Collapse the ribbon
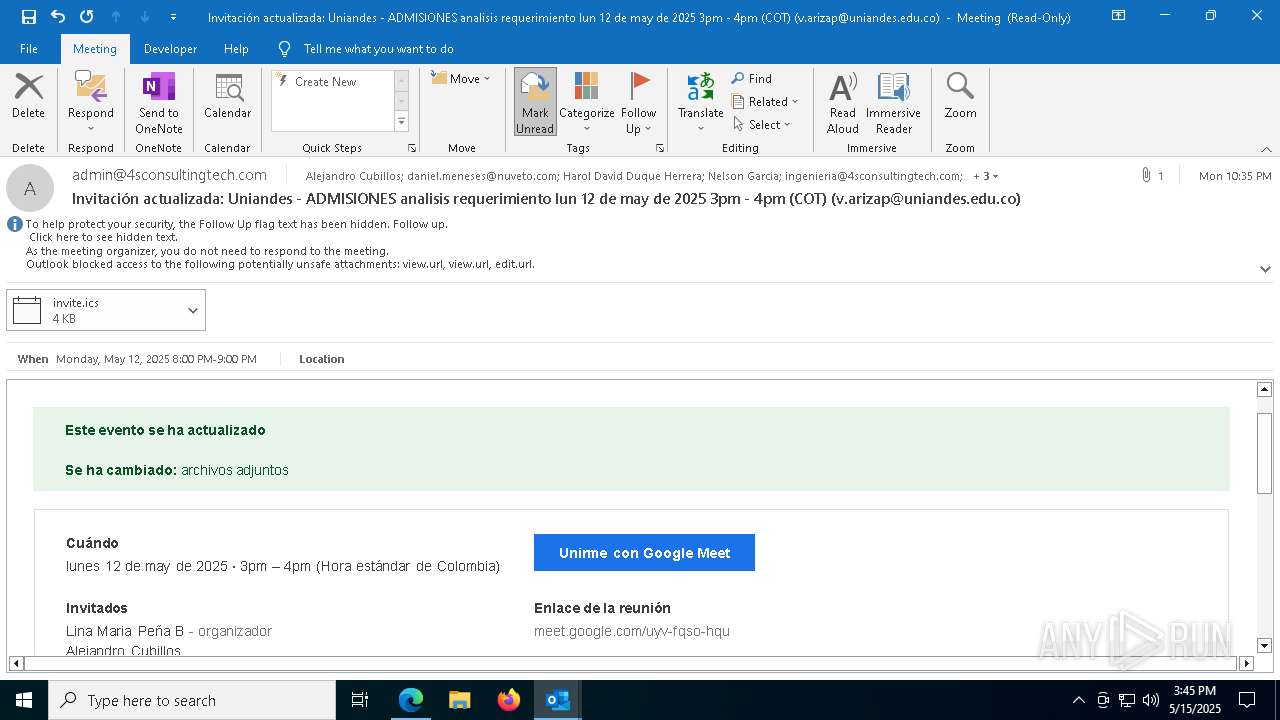This screenshot has height=720, width=1280. pyautogui.click(x=1266, y=149)
